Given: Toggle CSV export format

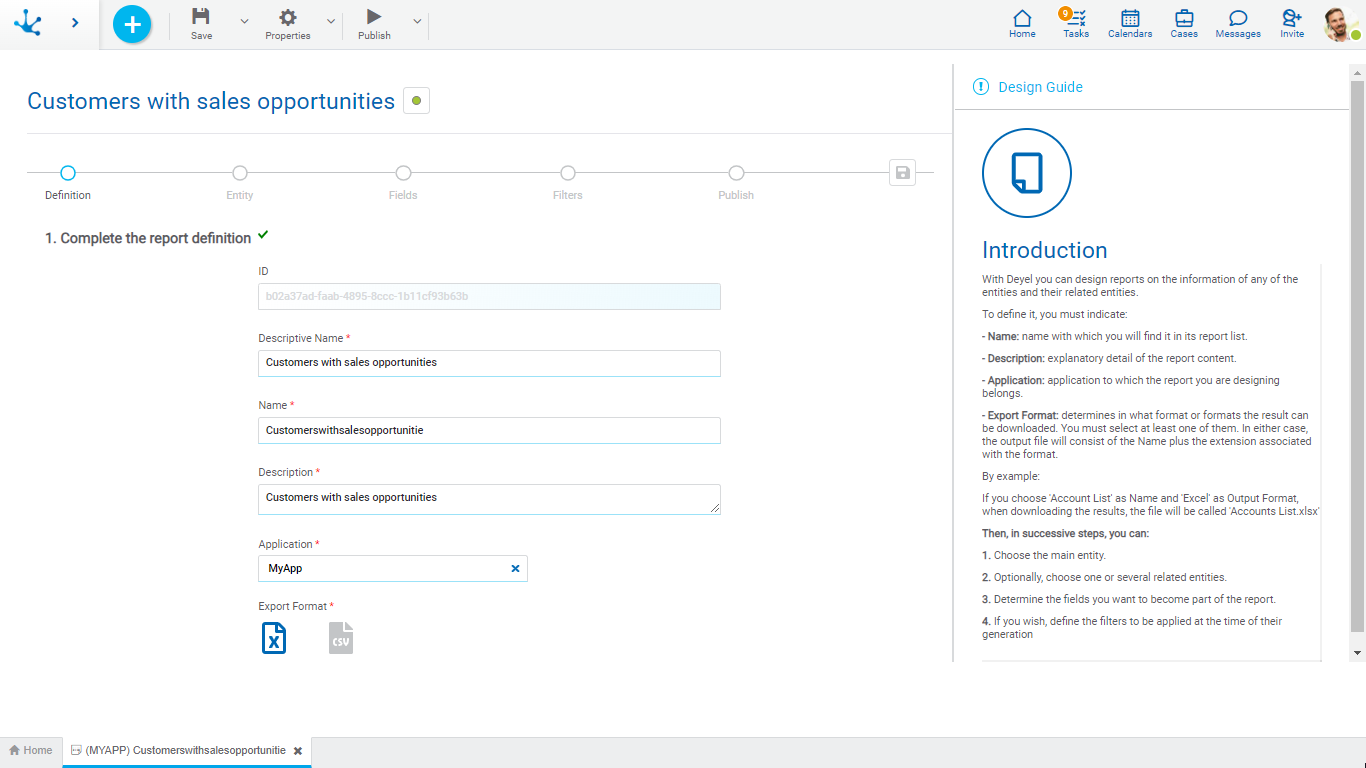Looking at the screenshot, I should point(341,638).
